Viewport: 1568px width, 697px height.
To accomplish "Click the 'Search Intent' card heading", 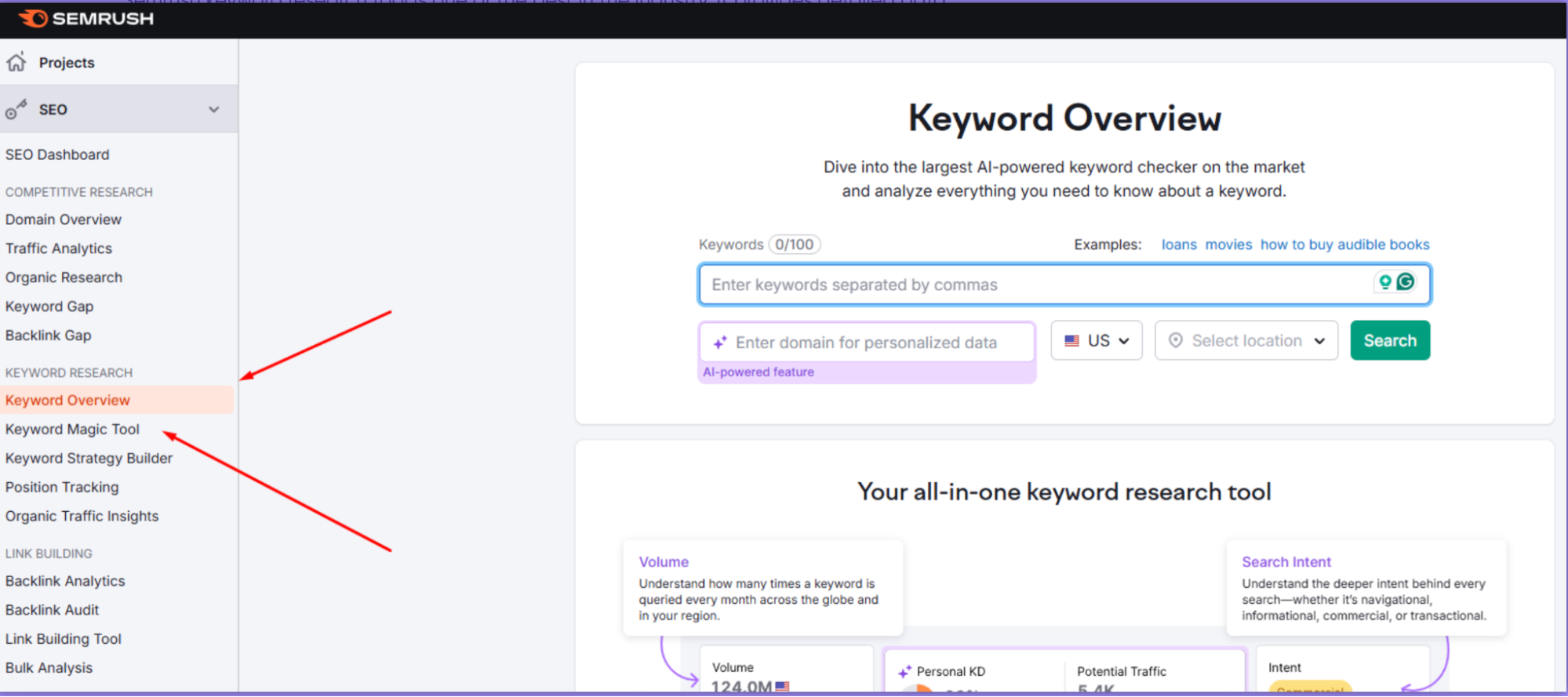I will (1286, 562).
